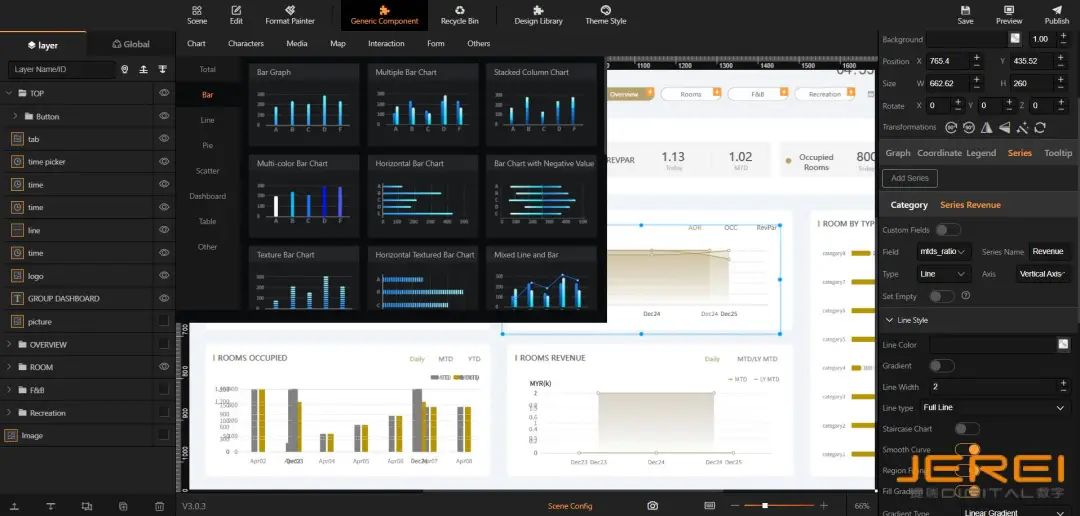Image resolution: width=1080 pixels, height=516 pixels.
Task: Enable the Staircase Chart toggle
Action: point(966,429)
